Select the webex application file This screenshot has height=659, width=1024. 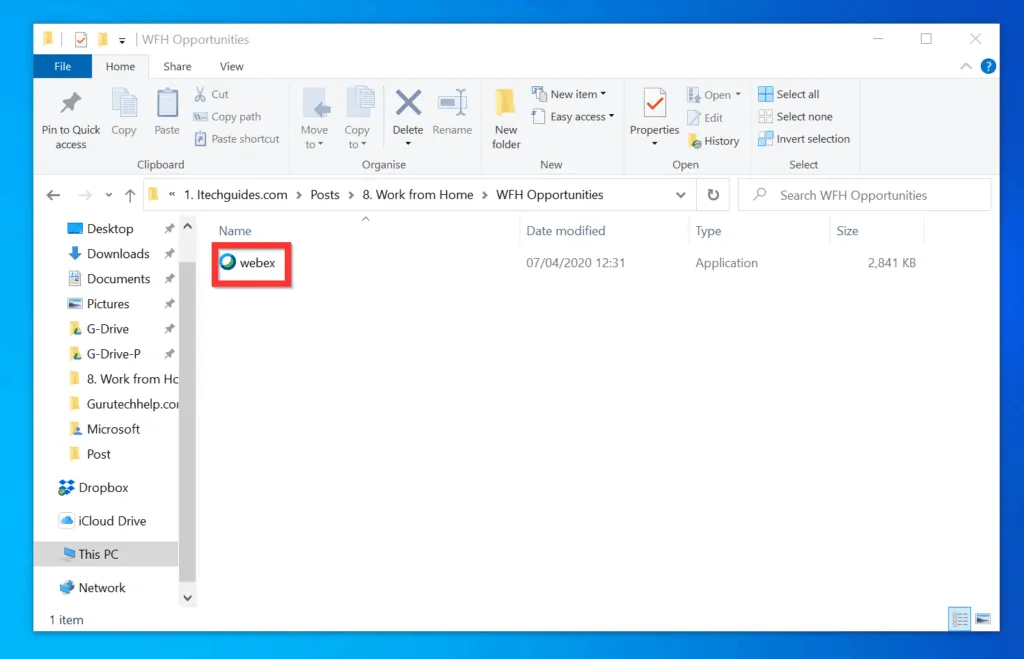(x=248, y=263)
